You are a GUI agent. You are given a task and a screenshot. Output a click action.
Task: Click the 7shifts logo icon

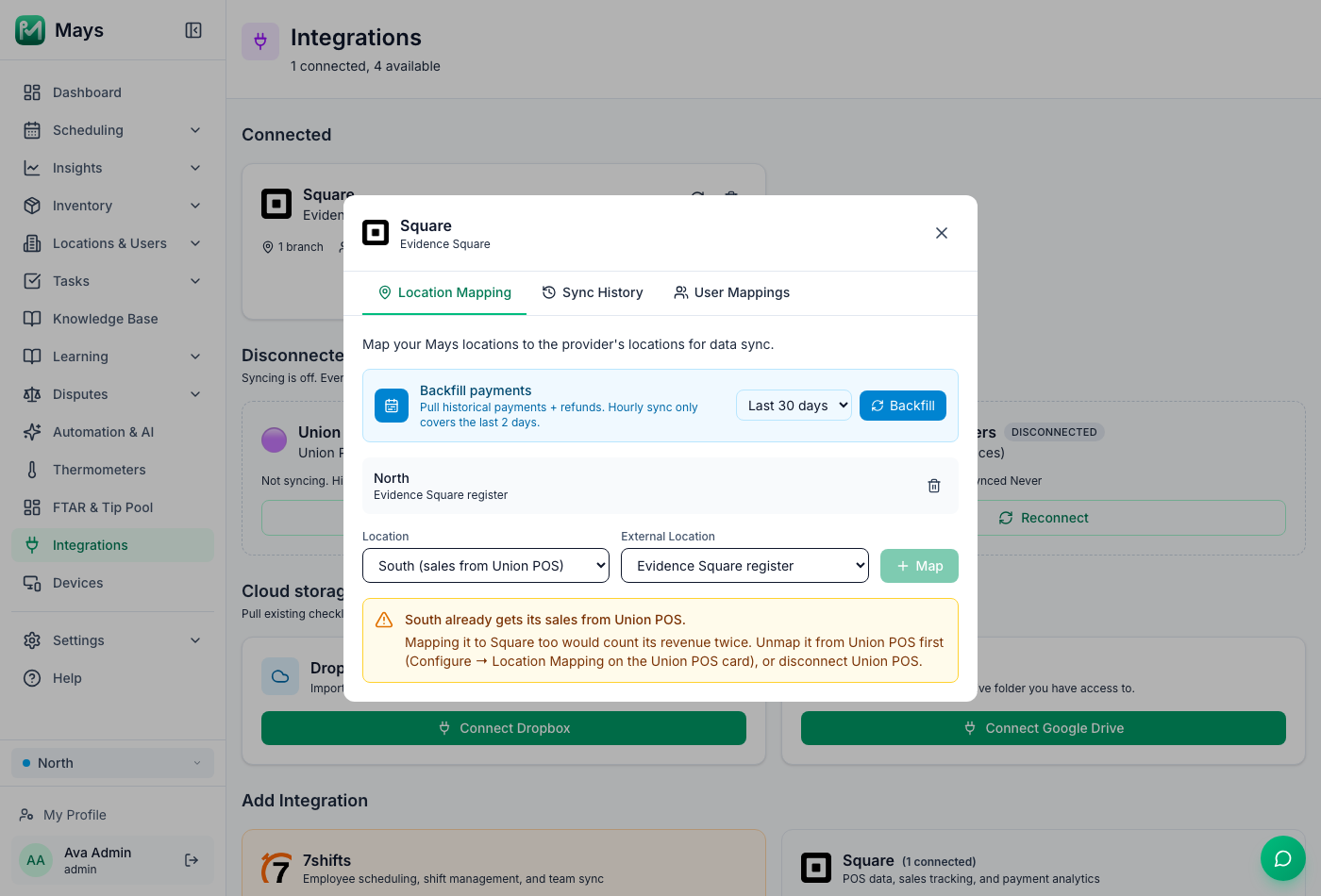point(276,868)
